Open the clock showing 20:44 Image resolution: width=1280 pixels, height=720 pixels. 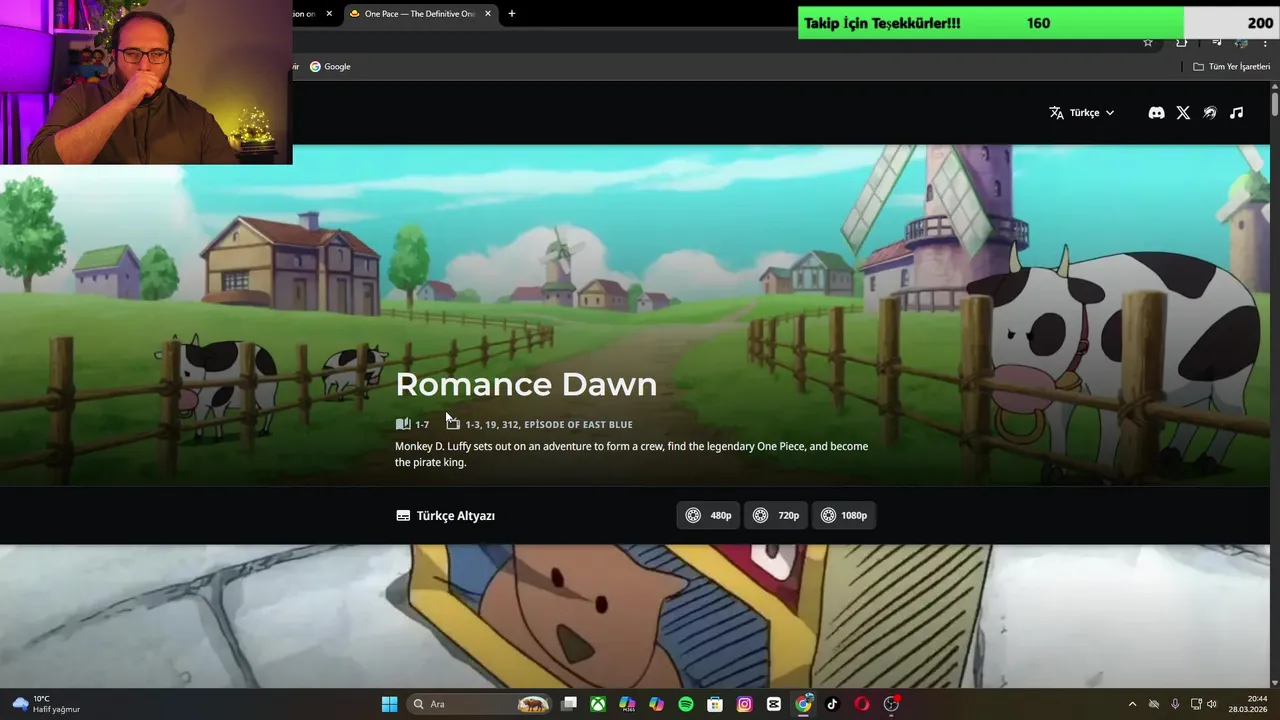pyautogui.click(x=1250, y=704)
